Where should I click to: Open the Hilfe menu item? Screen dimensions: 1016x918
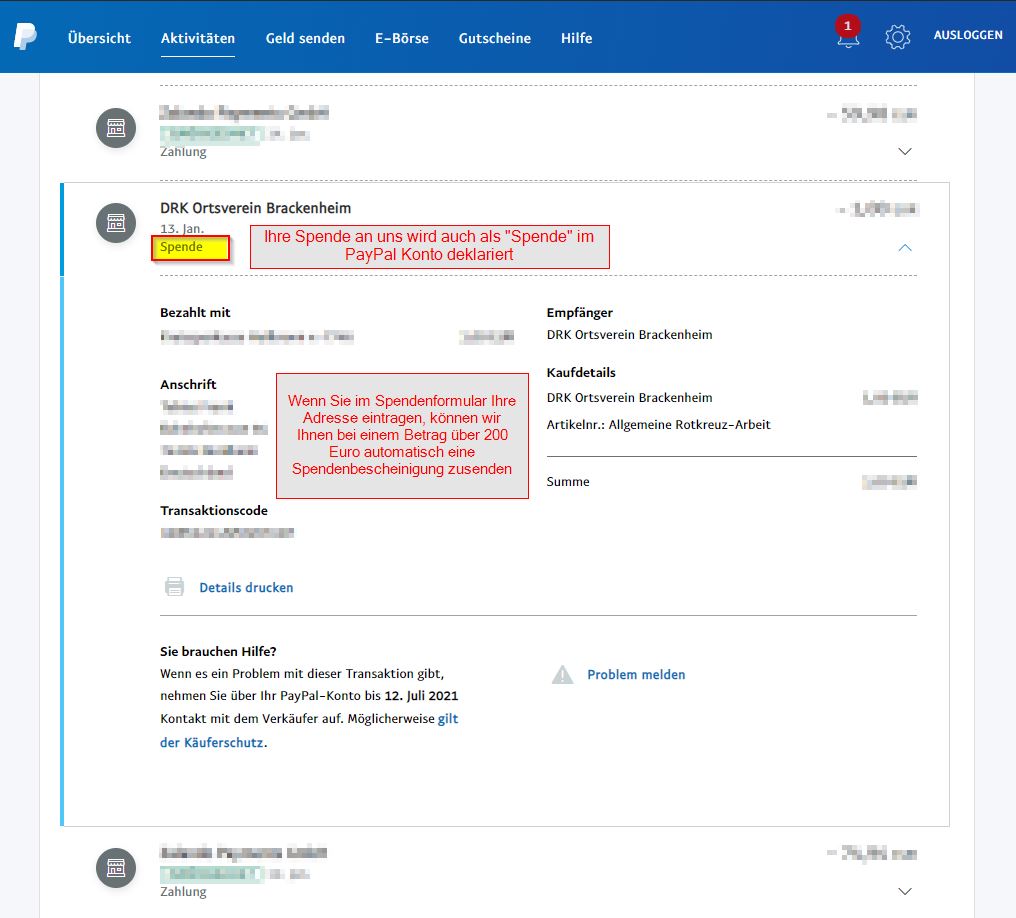click(577, 38)
